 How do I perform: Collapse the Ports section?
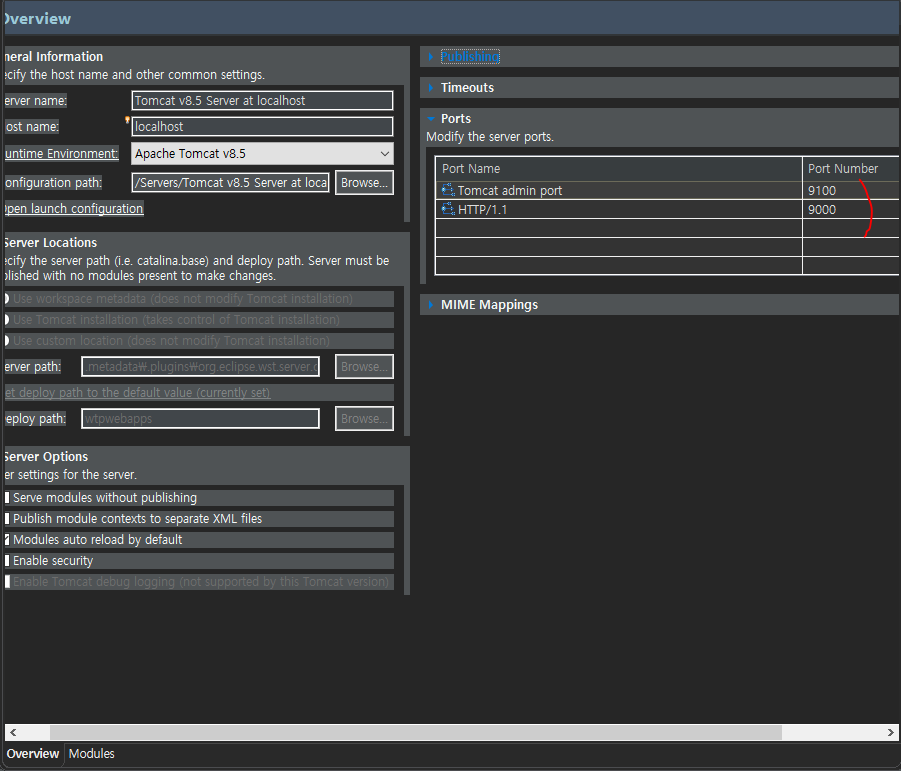click(430, 118)
